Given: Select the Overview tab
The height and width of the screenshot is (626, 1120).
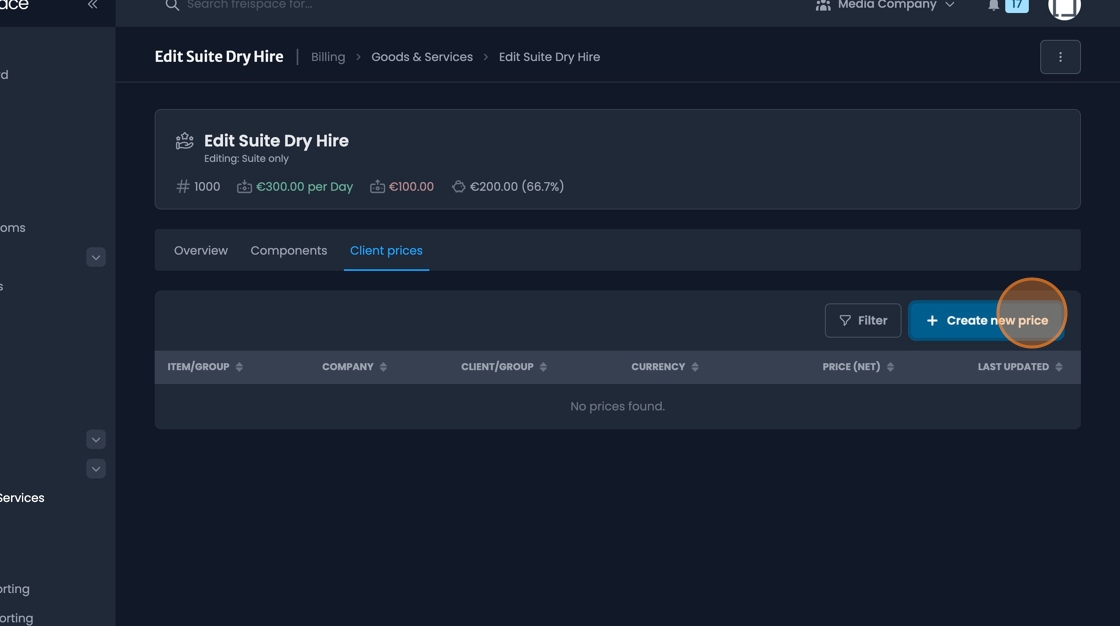Looking at the screenshot, I should (x=200, y=250).
